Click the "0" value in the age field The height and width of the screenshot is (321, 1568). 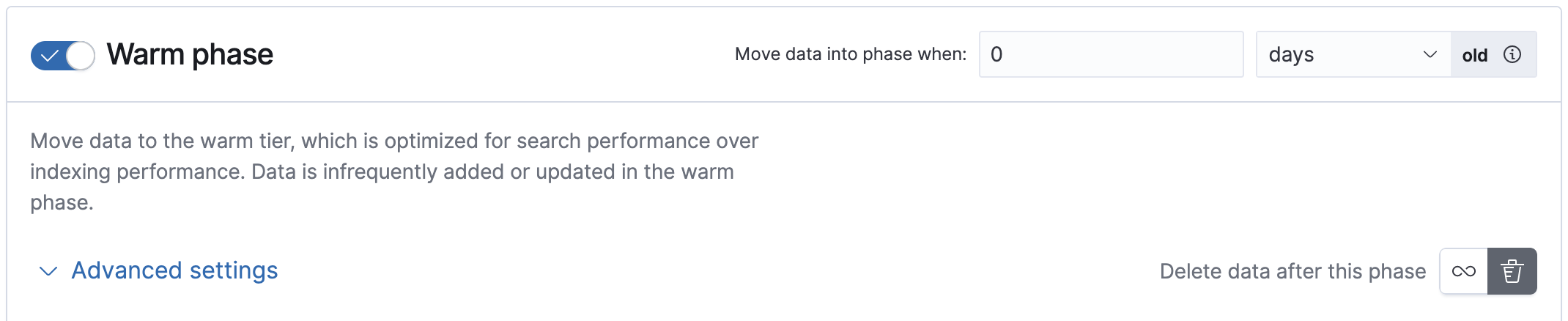(996, 54)
